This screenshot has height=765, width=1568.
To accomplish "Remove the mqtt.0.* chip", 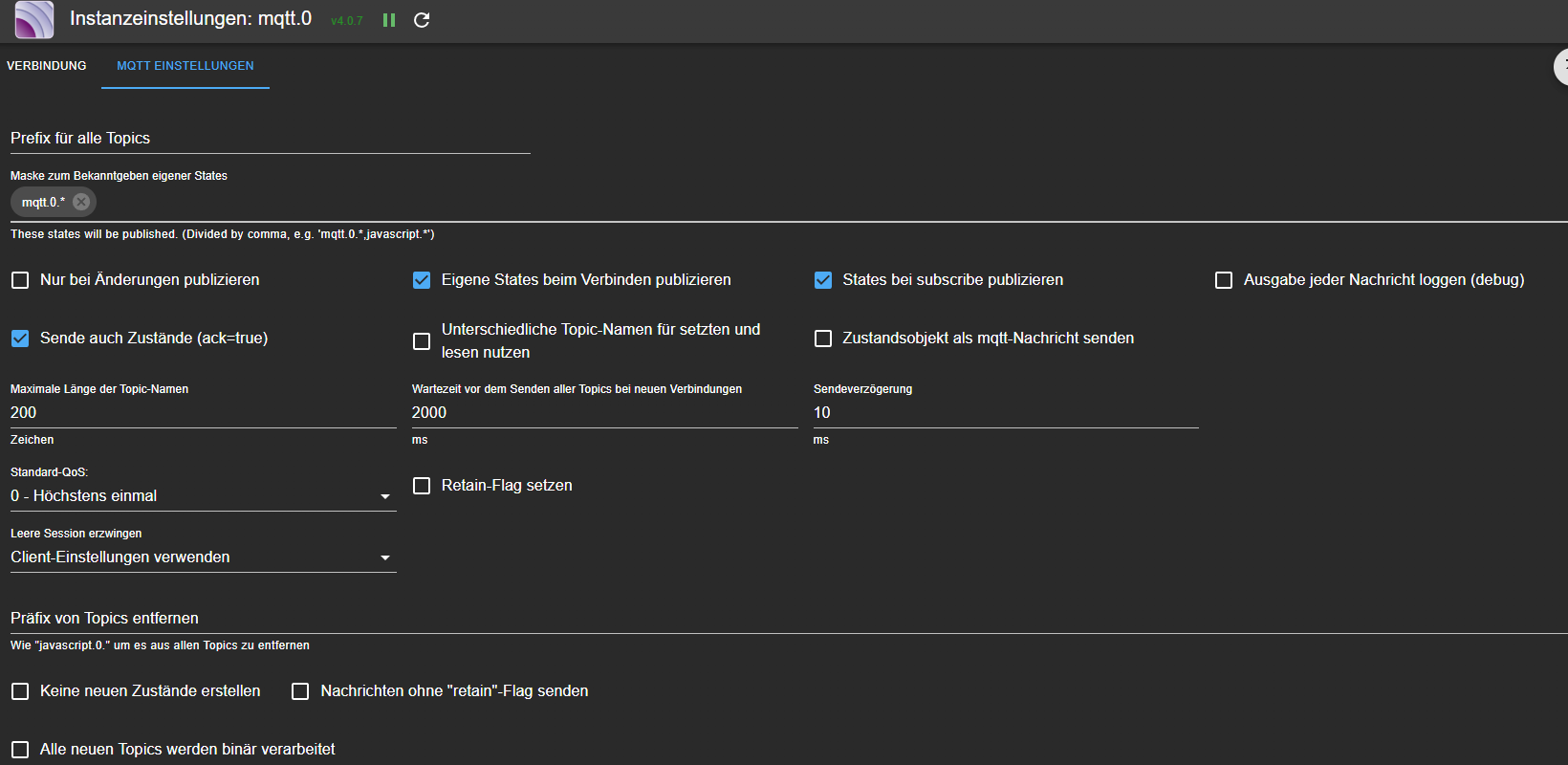I will click(81, 202).
